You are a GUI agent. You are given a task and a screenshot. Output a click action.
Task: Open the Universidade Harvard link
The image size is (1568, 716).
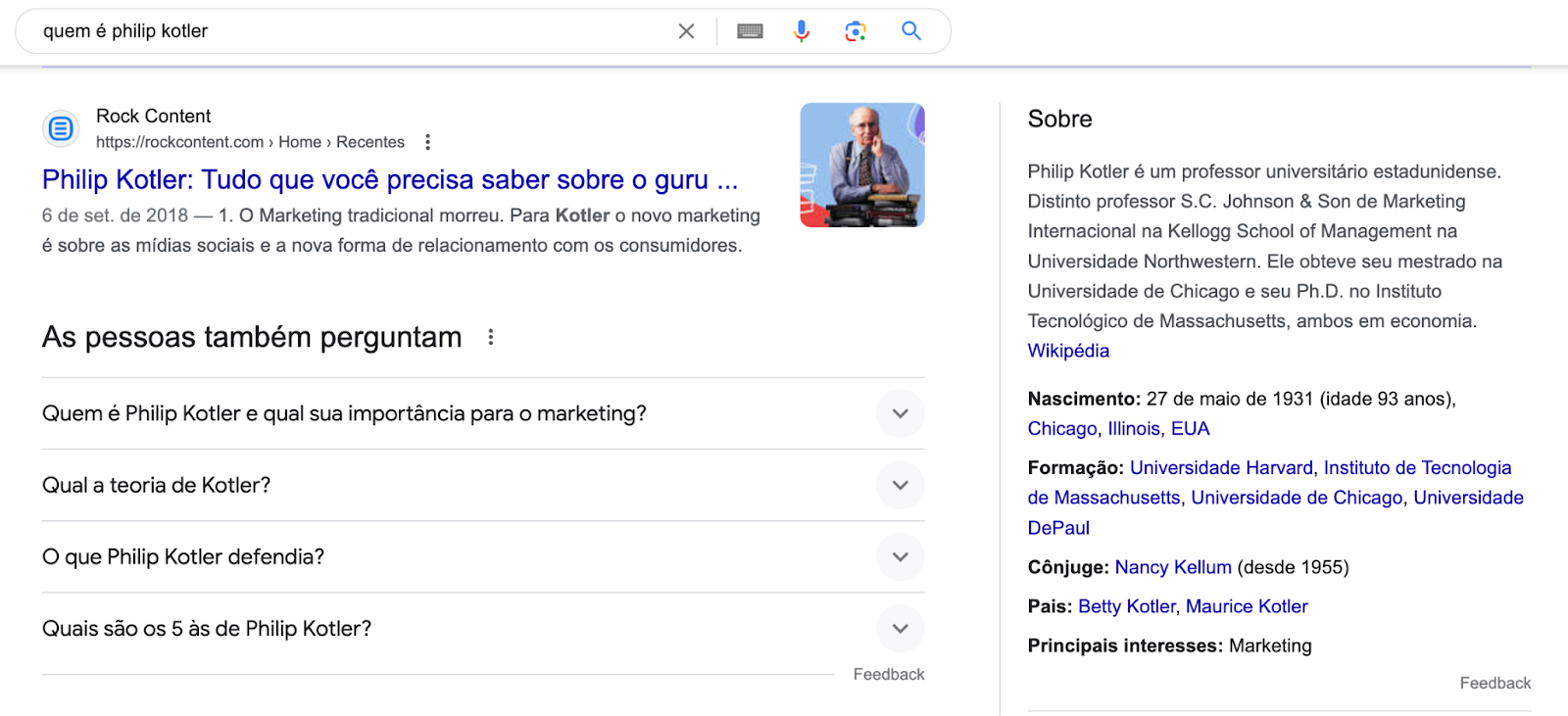(x=1221, y=467)
